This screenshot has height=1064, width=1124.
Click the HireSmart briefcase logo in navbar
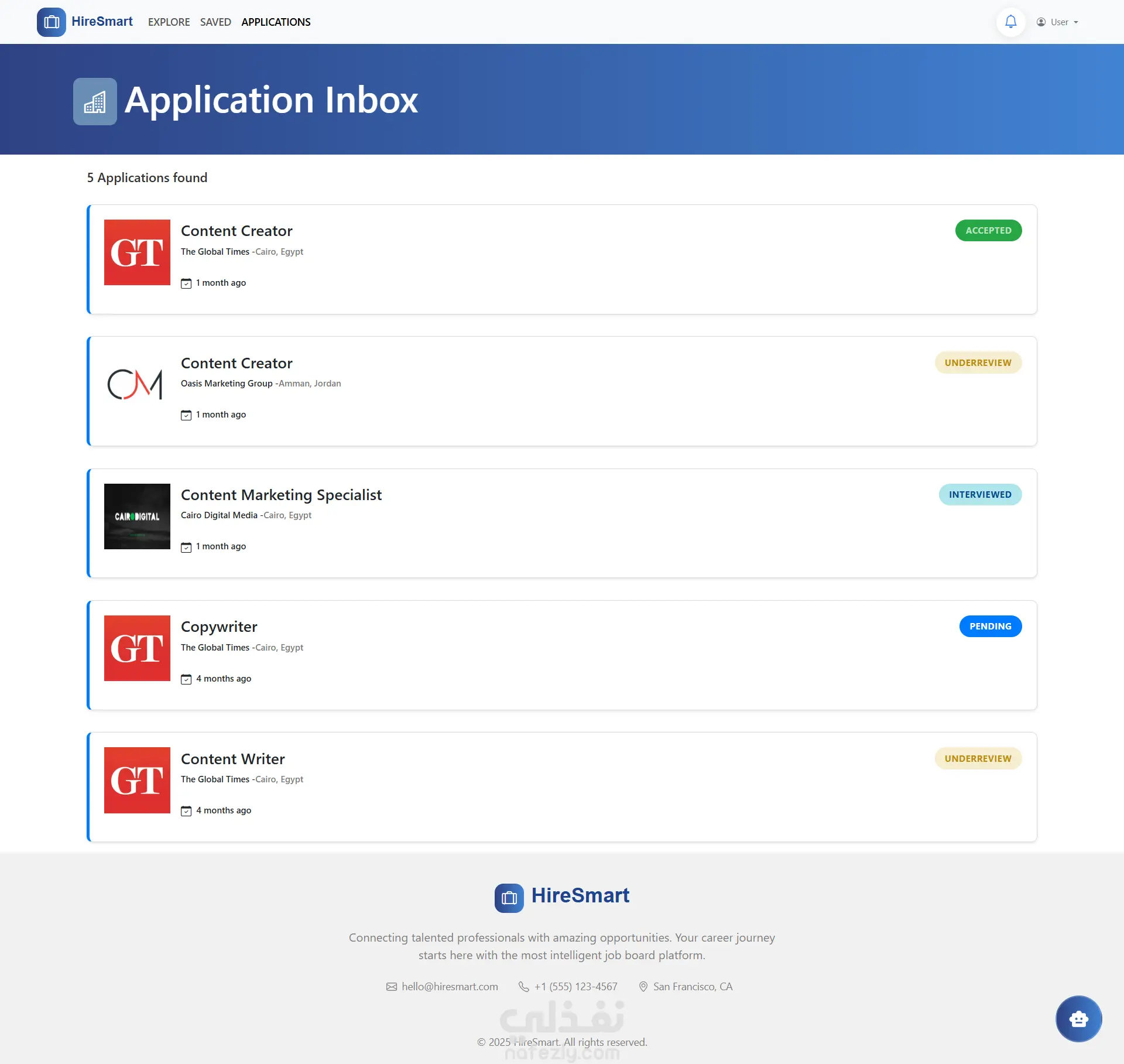[x=52, y=22]
